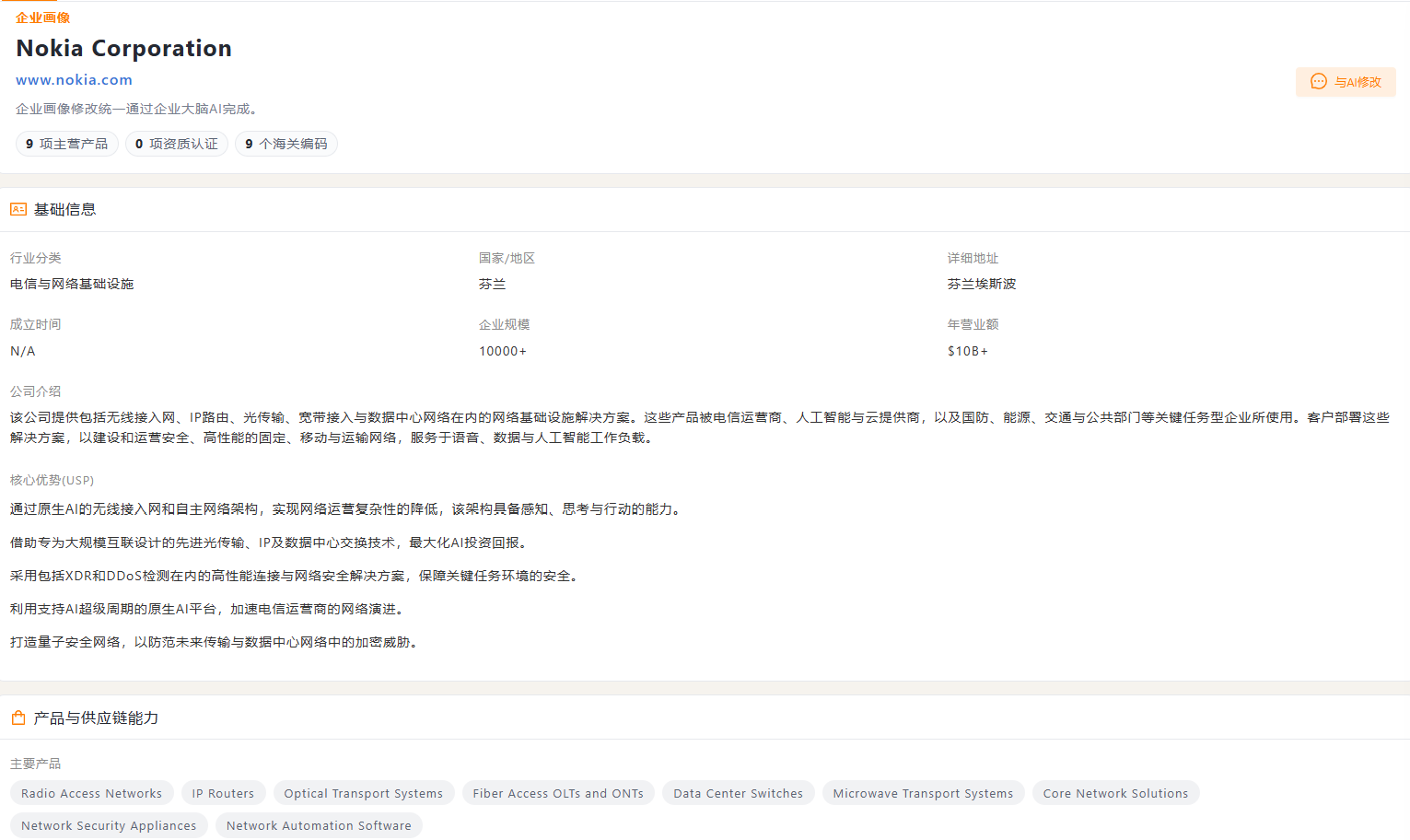Click the Microwave Transport Systems tag
The height and width of the screenshot is (840, 1410).
click(923, 793)
